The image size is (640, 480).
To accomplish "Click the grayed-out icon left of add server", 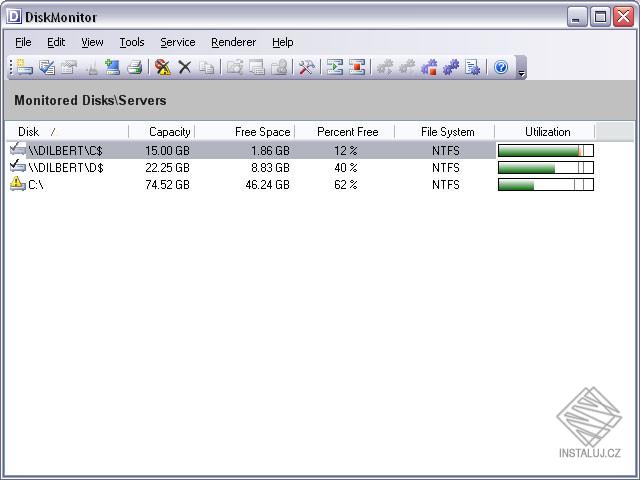I will (92, 67).
